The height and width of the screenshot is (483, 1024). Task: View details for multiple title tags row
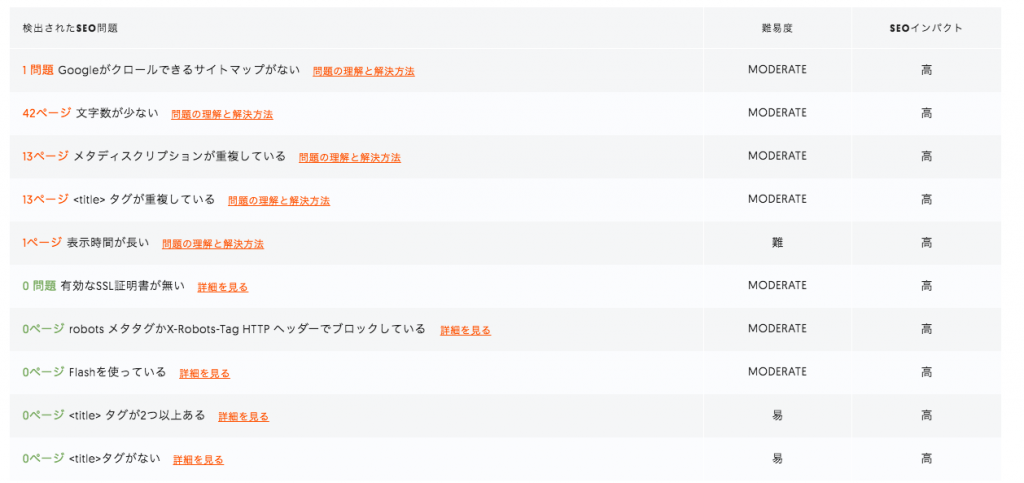click(x=244, y=416)
